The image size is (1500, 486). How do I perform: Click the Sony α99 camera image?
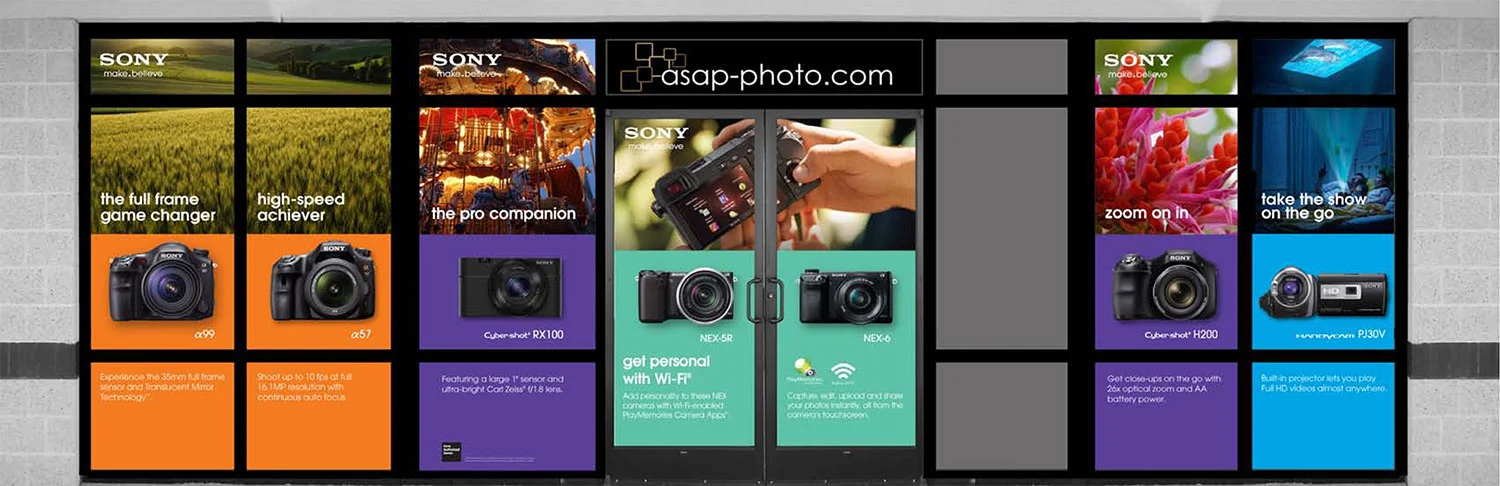[162, 281]
